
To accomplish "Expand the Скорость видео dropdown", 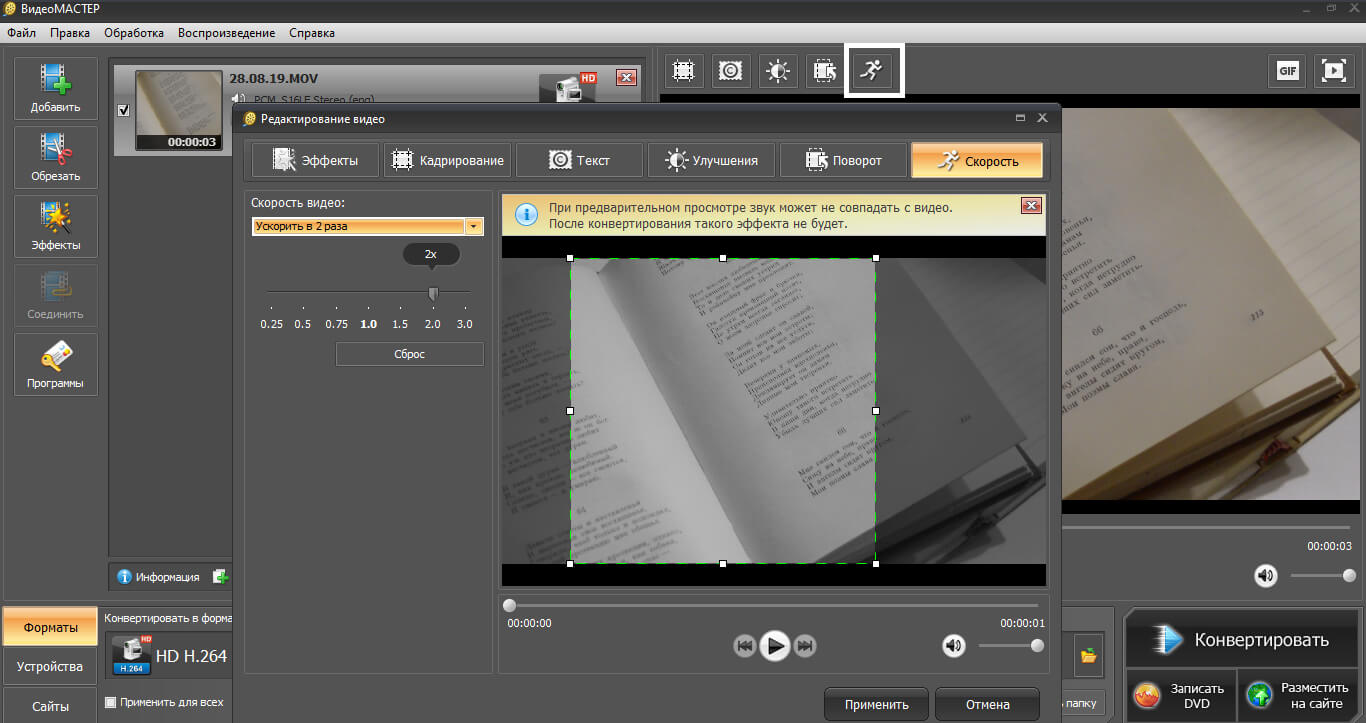I will click(x=473, y=226).
